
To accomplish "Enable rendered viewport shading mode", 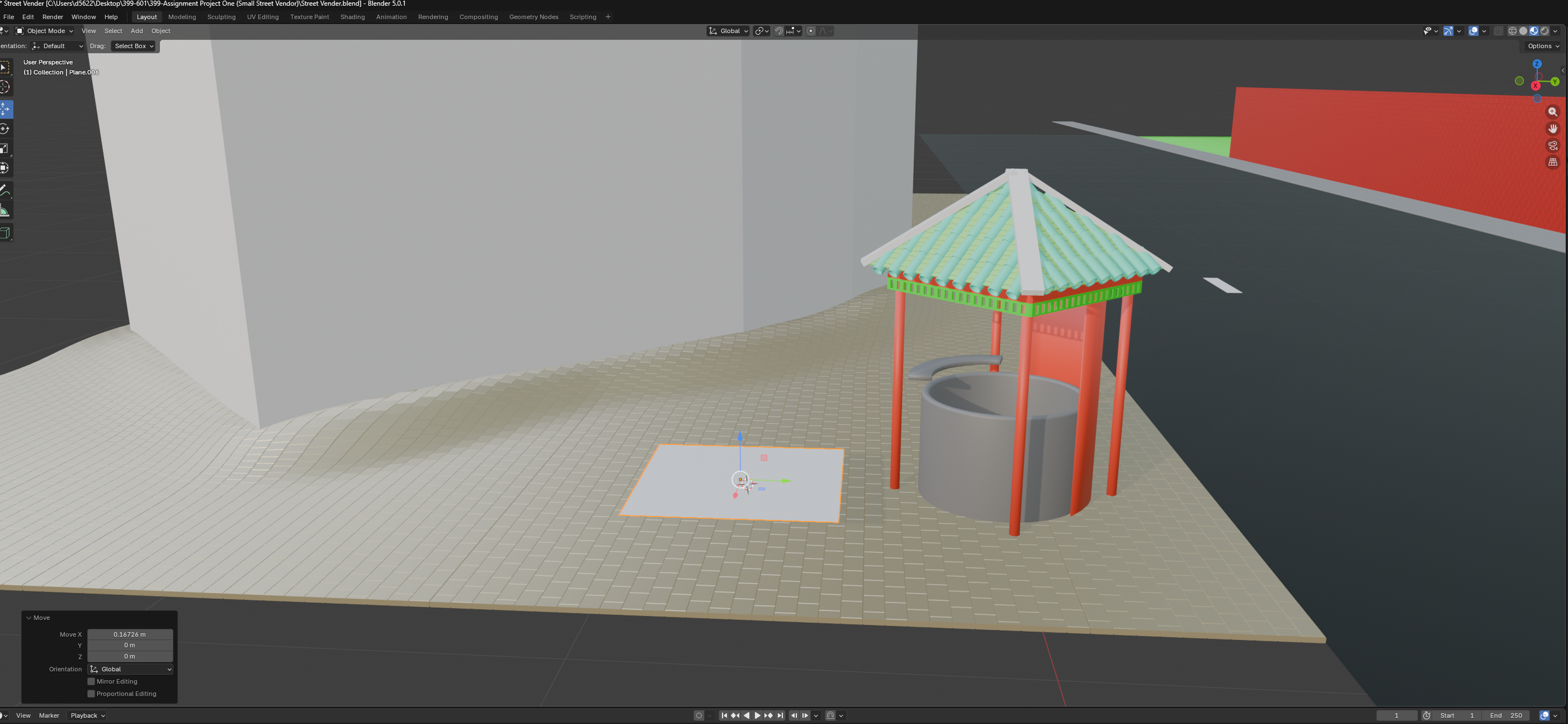I will pyautogui.click(x=1545, y=31).
